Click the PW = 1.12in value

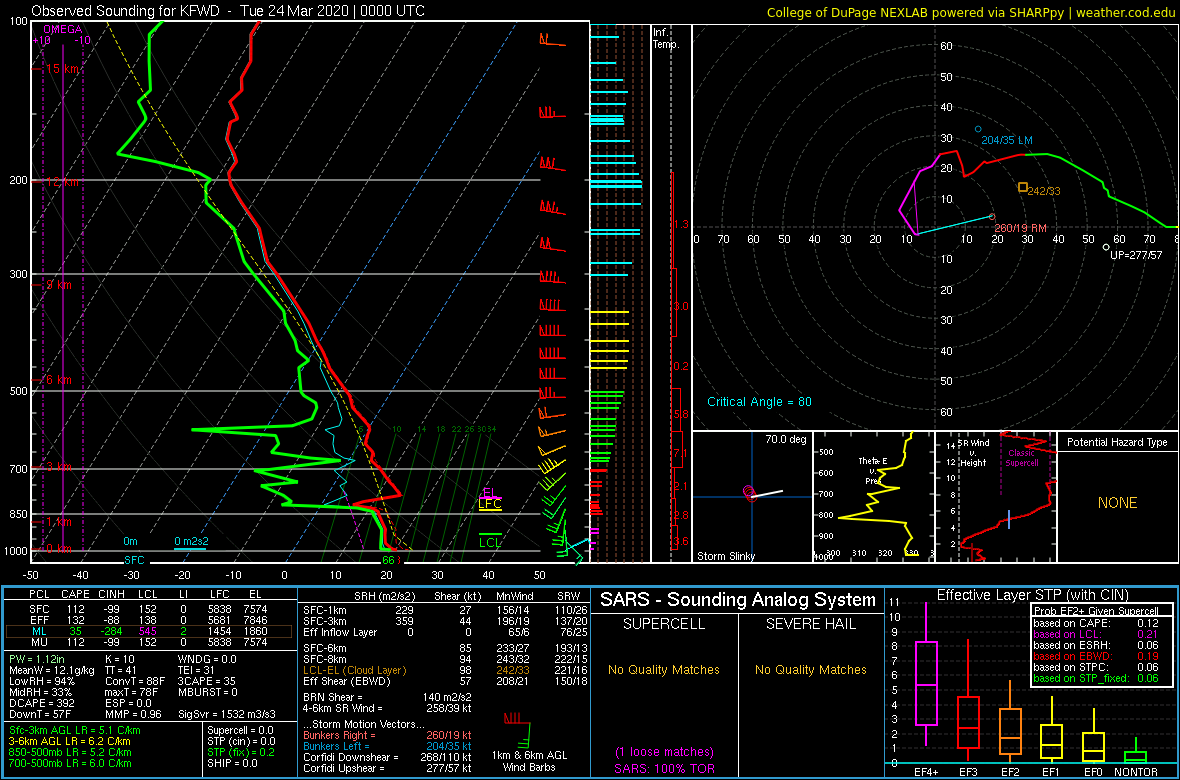click(38, 658)
